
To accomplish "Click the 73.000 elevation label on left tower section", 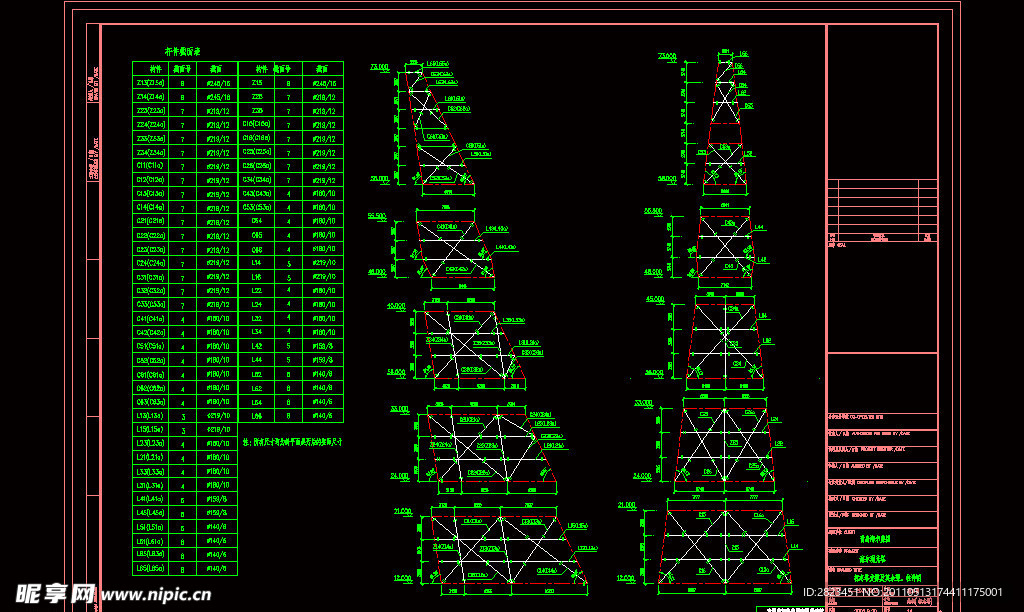I will tap(379, 67).
